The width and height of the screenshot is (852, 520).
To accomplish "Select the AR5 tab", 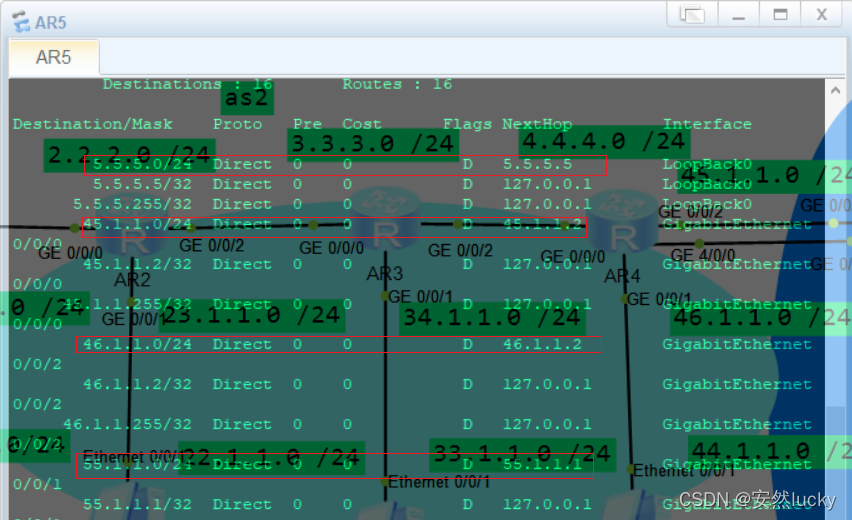I will click(54, 57).
